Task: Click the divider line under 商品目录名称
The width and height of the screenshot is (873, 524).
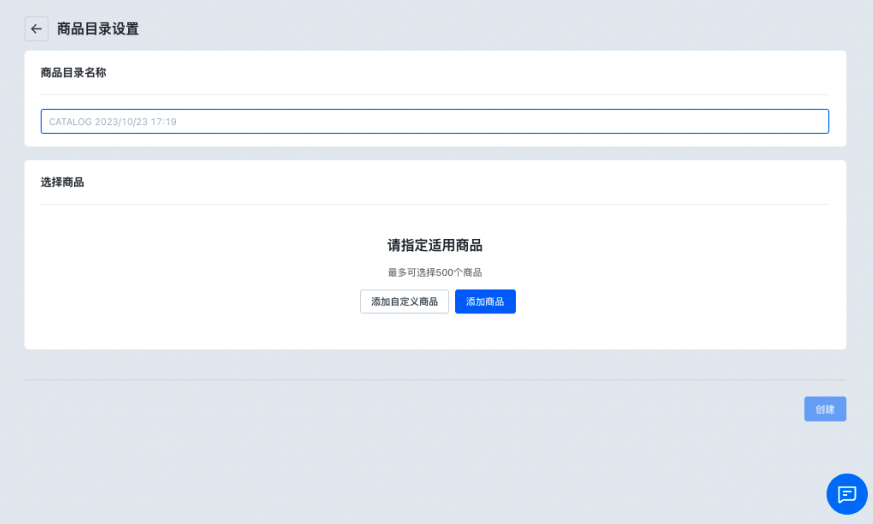Action: pos(434,95)
